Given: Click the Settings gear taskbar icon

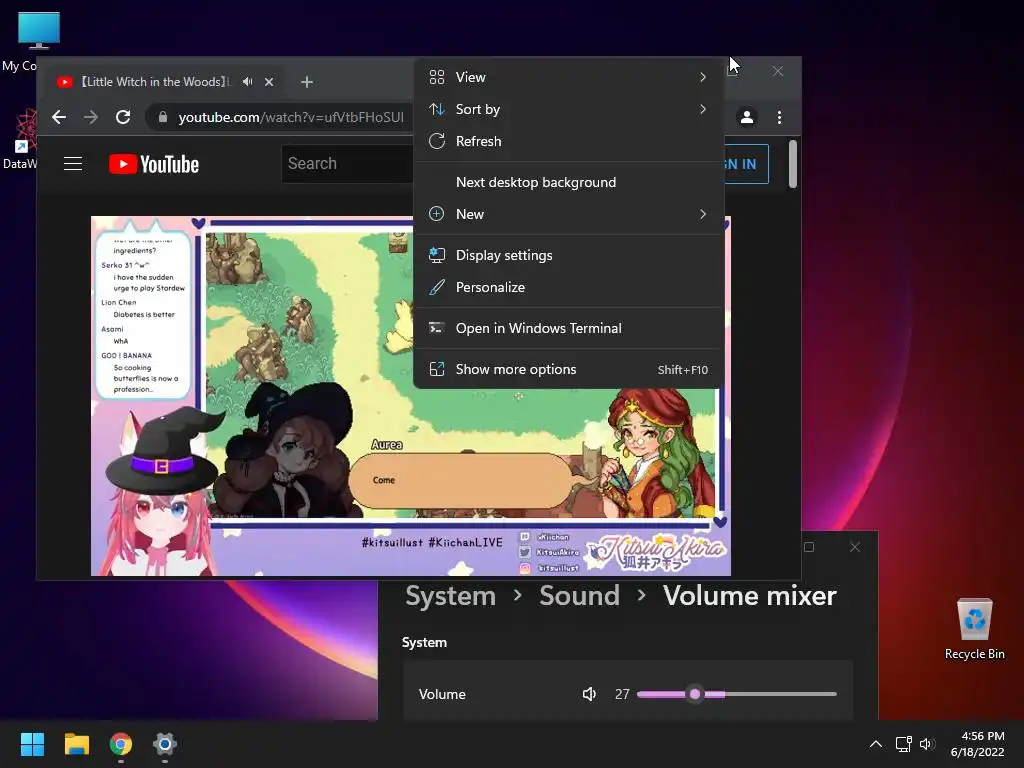Looking at the screenshot, I should point(165,744).
